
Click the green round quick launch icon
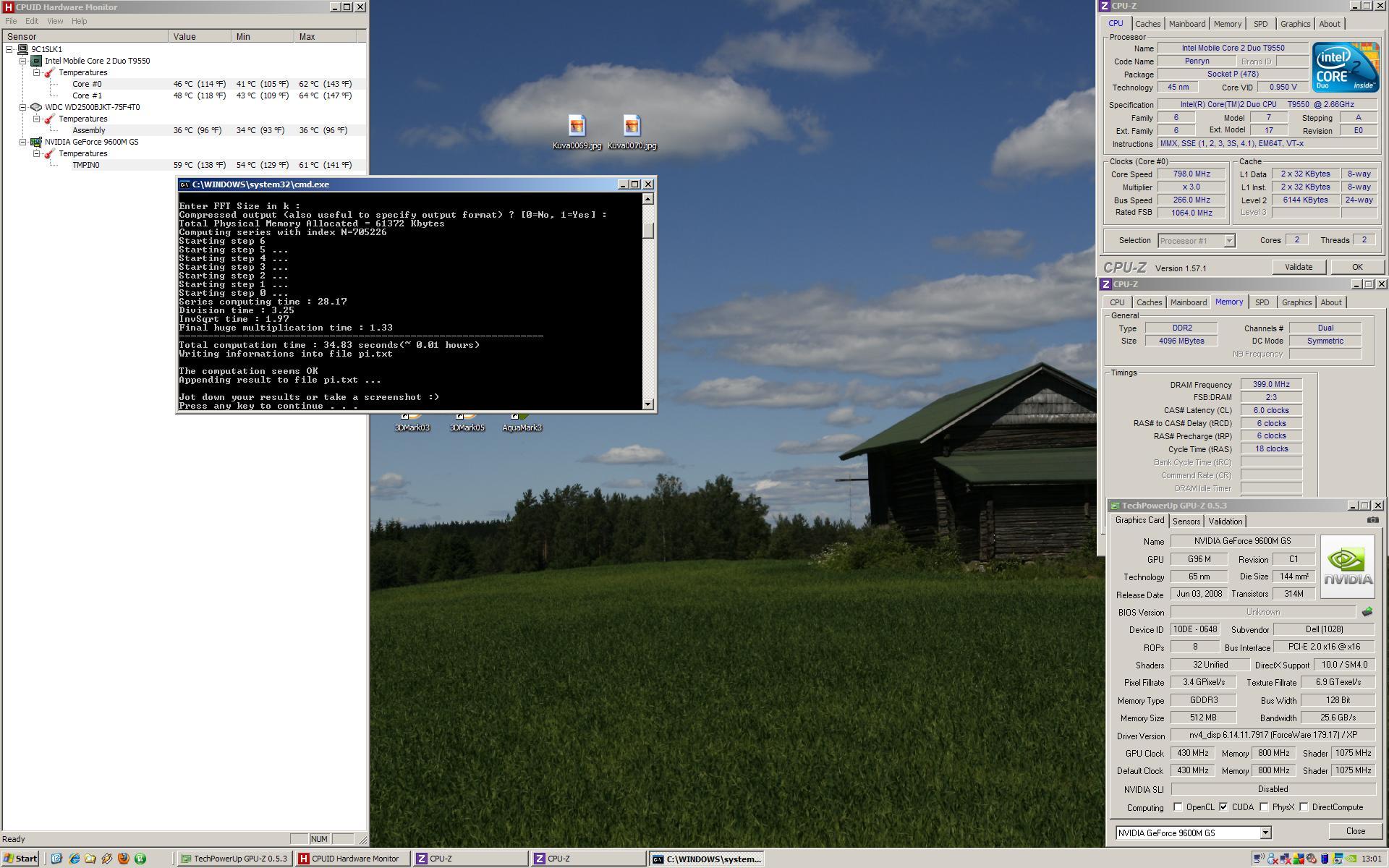140,859
